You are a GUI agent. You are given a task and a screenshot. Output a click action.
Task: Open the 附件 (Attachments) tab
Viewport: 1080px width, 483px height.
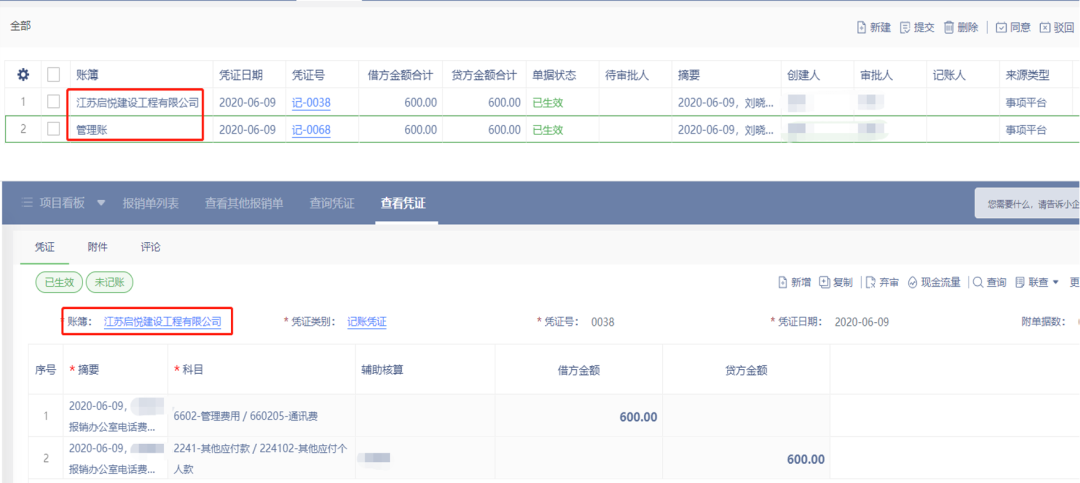pyautogui.click(x=98, y=247)
